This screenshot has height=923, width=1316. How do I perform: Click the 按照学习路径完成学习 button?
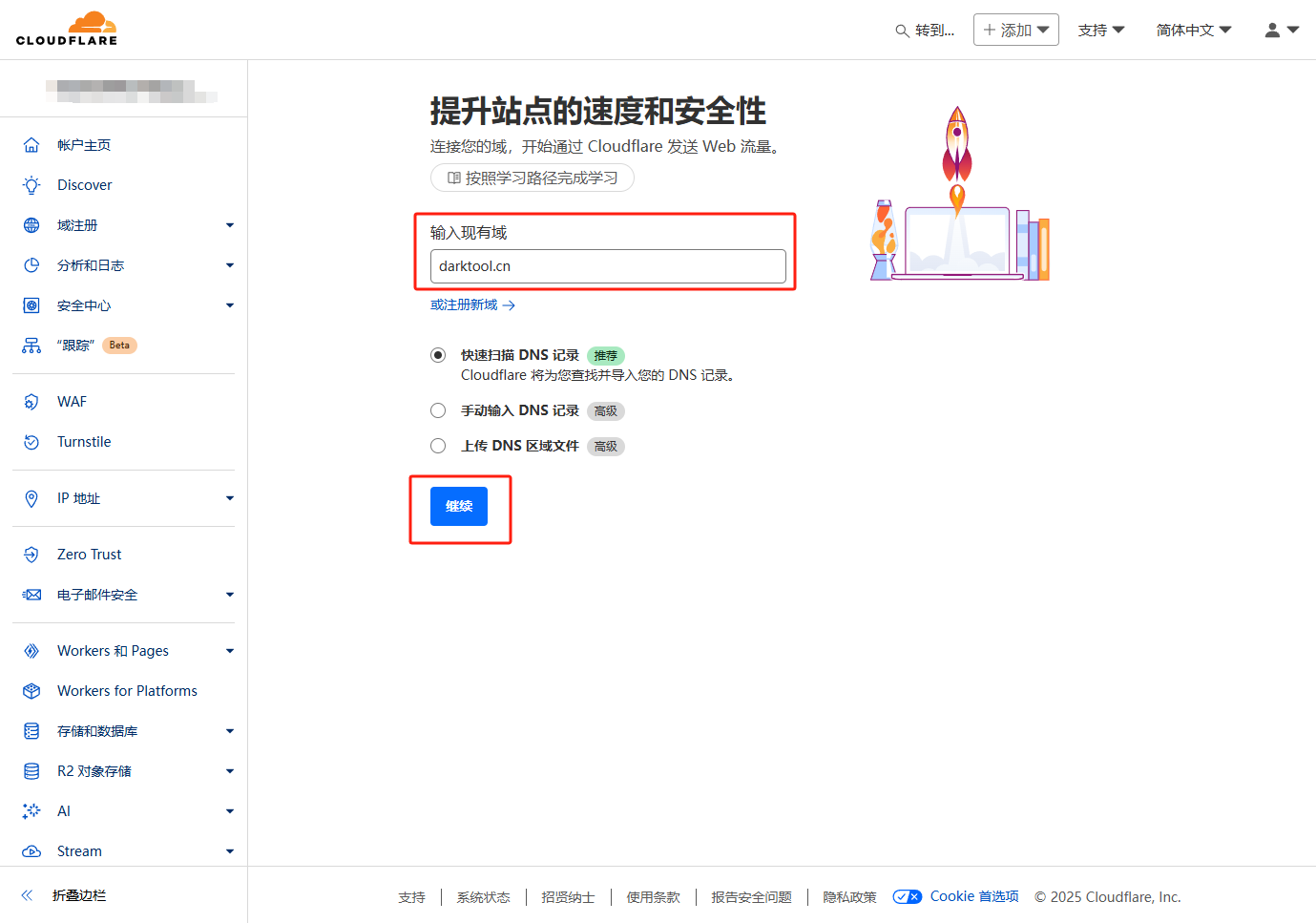[x=533, y=178]
